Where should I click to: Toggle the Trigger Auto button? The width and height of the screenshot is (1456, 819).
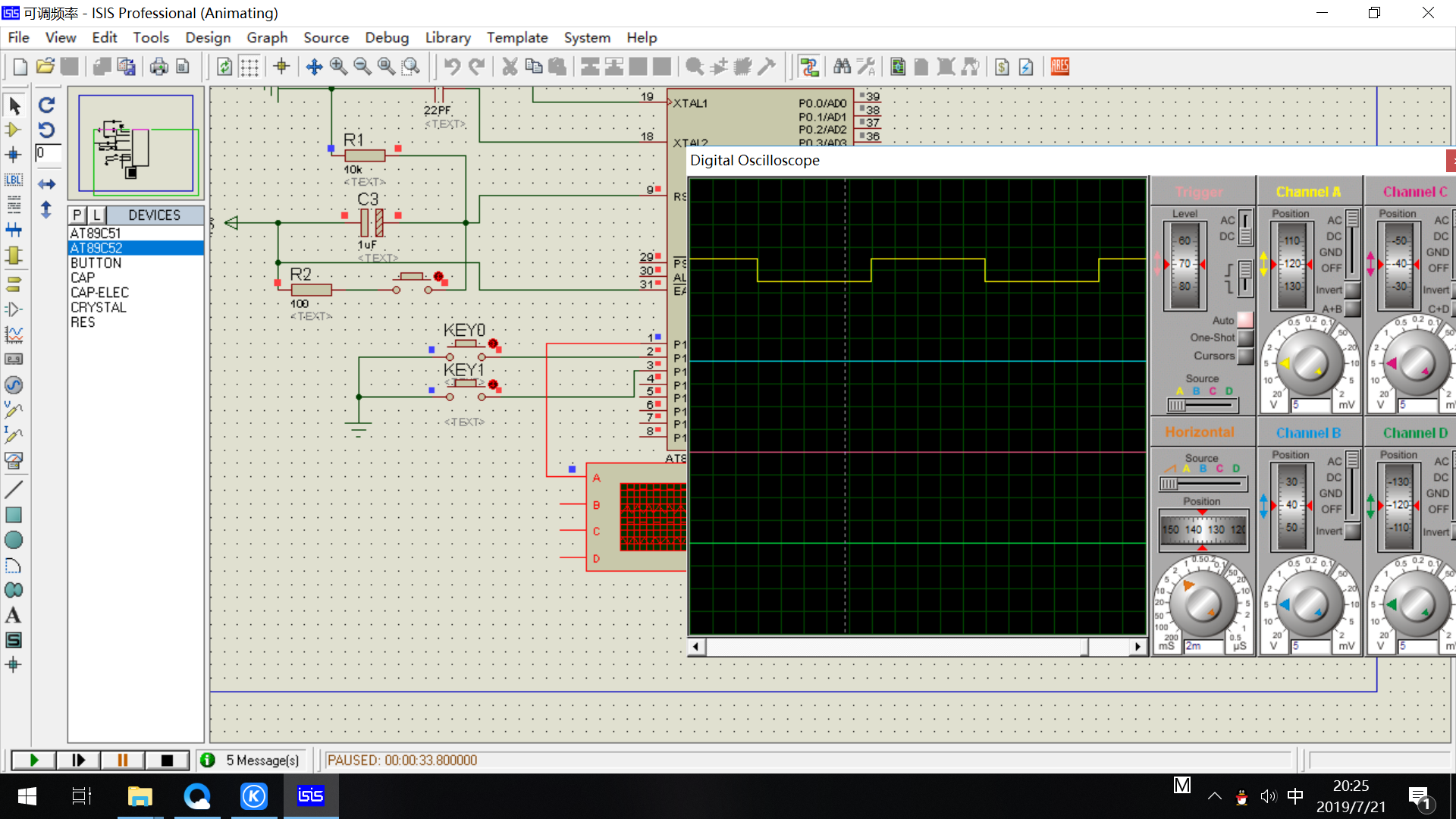click(x=1244, y=320)
